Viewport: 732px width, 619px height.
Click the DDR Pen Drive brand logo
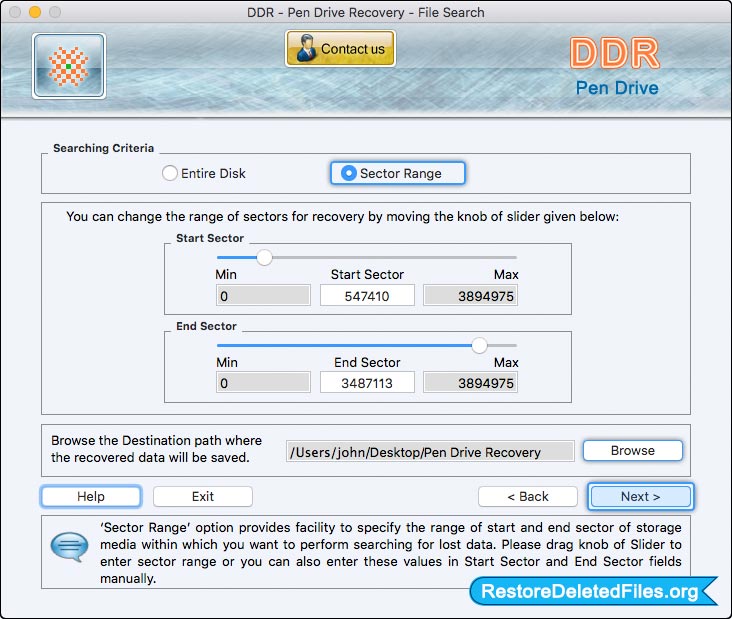[616, 67]
